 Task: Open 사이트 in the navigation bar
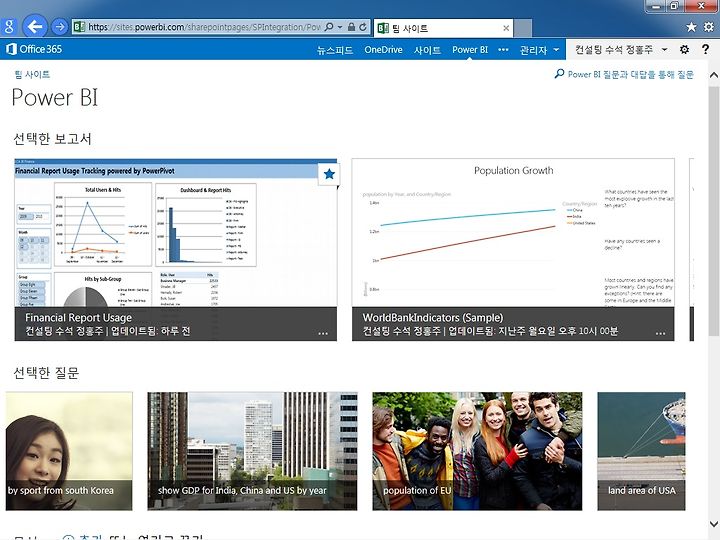coord(427,50)
